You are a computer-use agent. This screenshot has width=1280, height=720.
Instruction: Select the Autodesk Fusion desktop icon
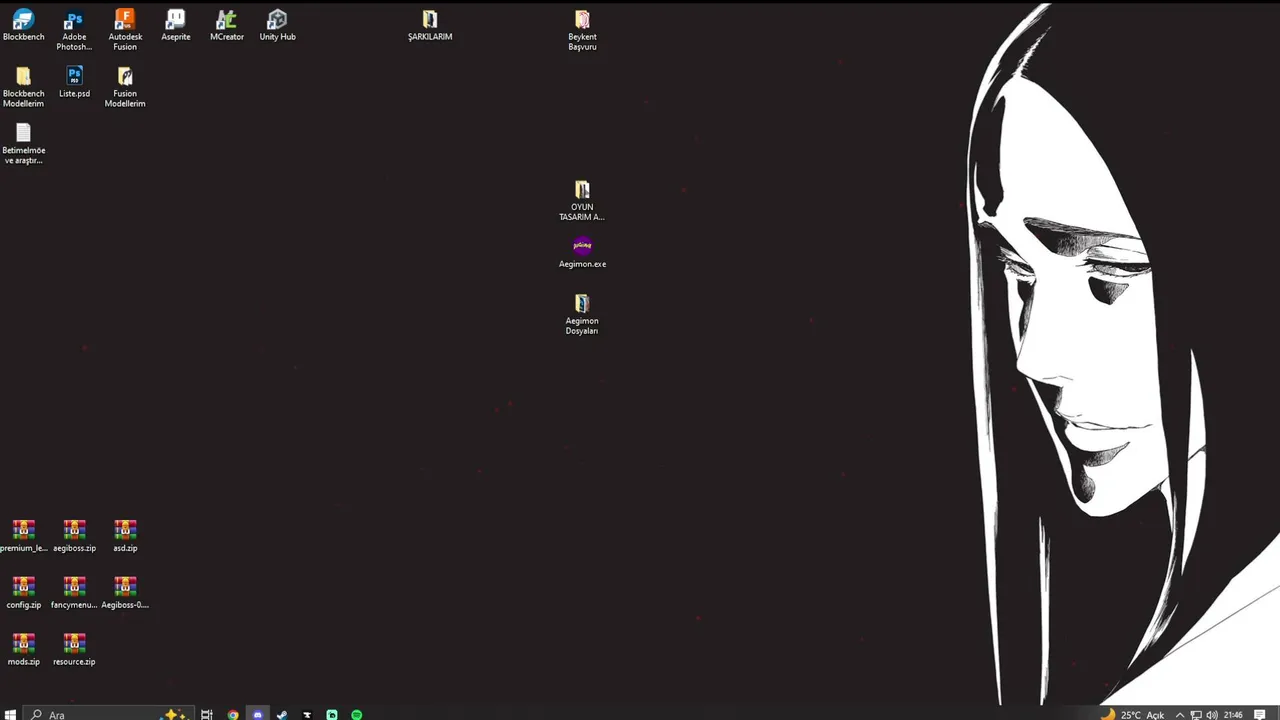point(125,31)
